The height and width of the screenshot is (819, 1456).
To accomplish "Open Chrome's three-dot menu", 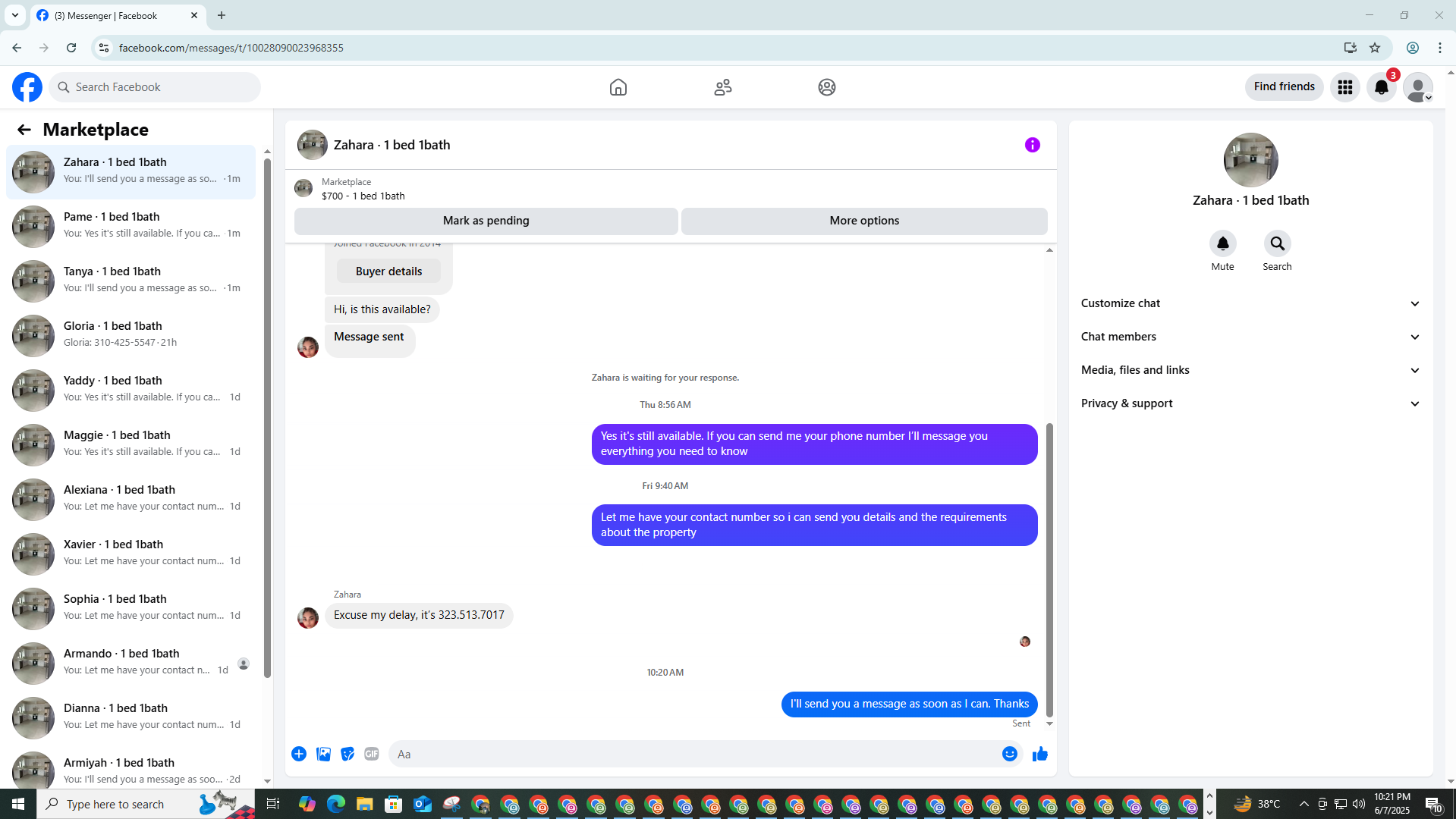I will tap(1440, 48).
